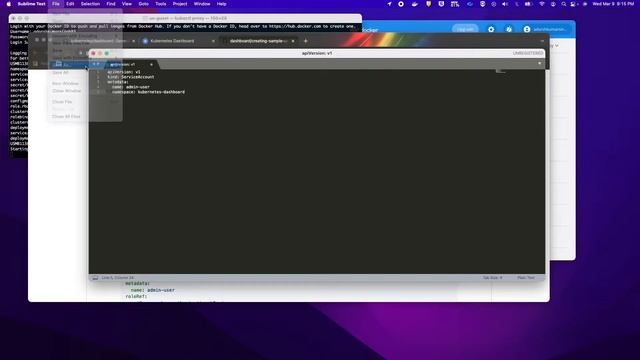Viewport: 640px width, 360px height.
Task: Click the Docker Desktop upgrade pill button
Action: (465, 29)
